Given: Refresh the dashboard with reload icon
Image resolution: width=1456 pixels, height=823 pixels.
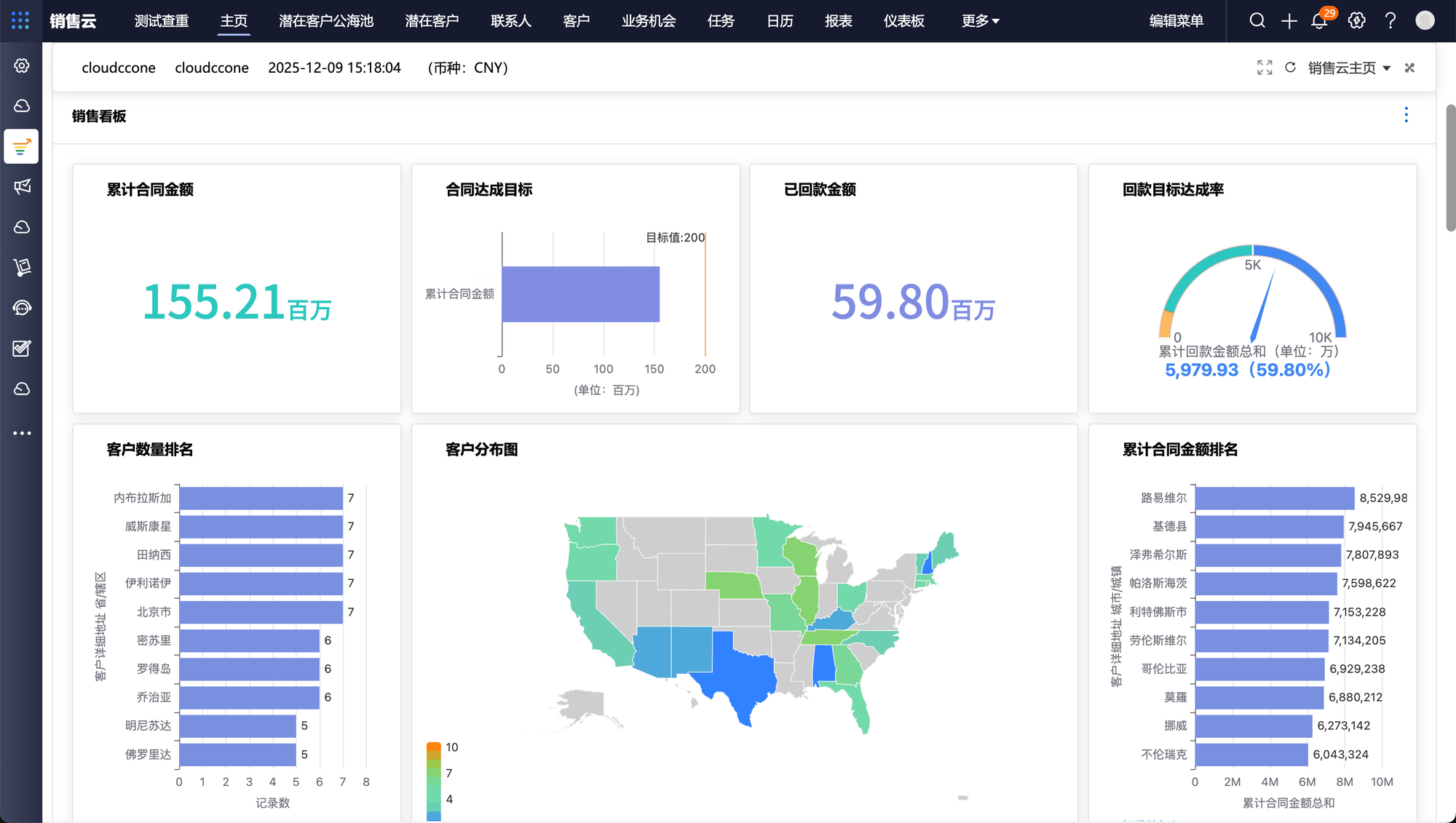Looking at the screenshot, I should (x=1290, y=68).
